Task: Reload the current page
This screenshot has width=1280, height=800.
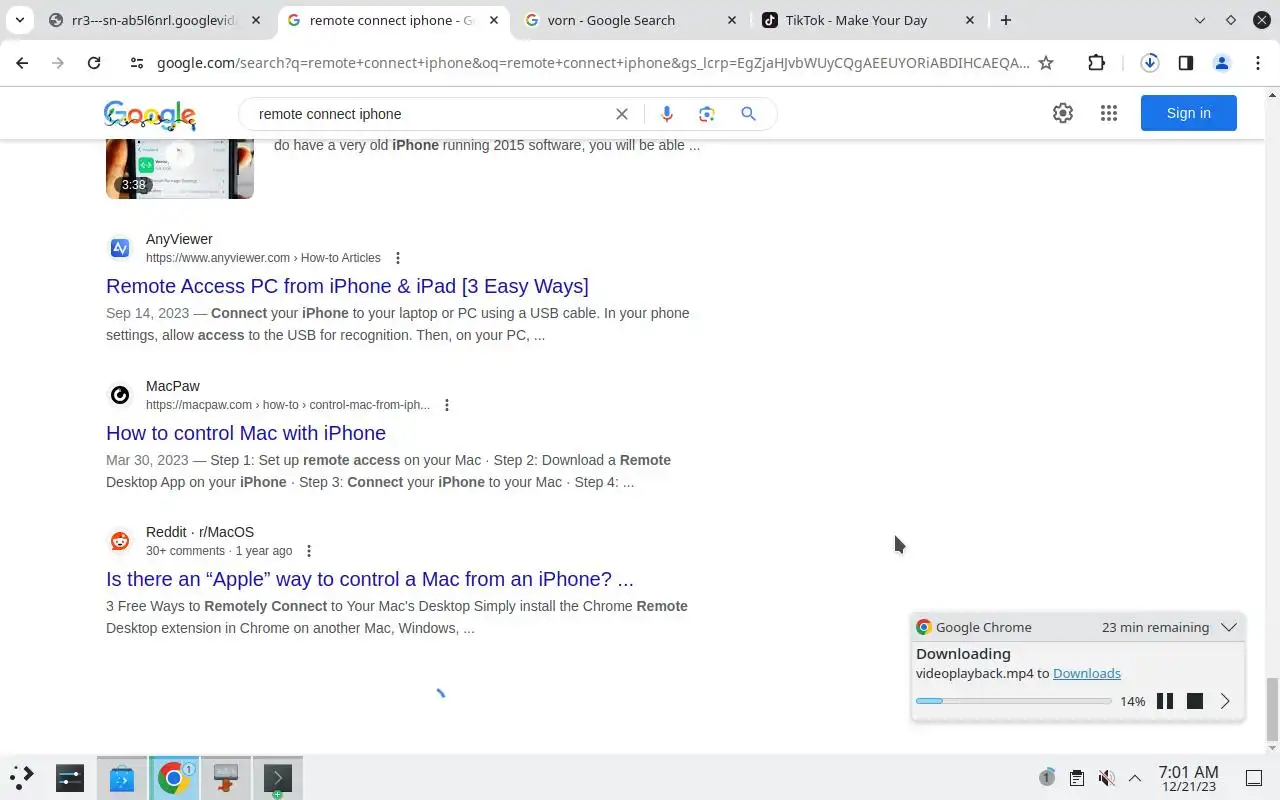Action: (94, 63)
